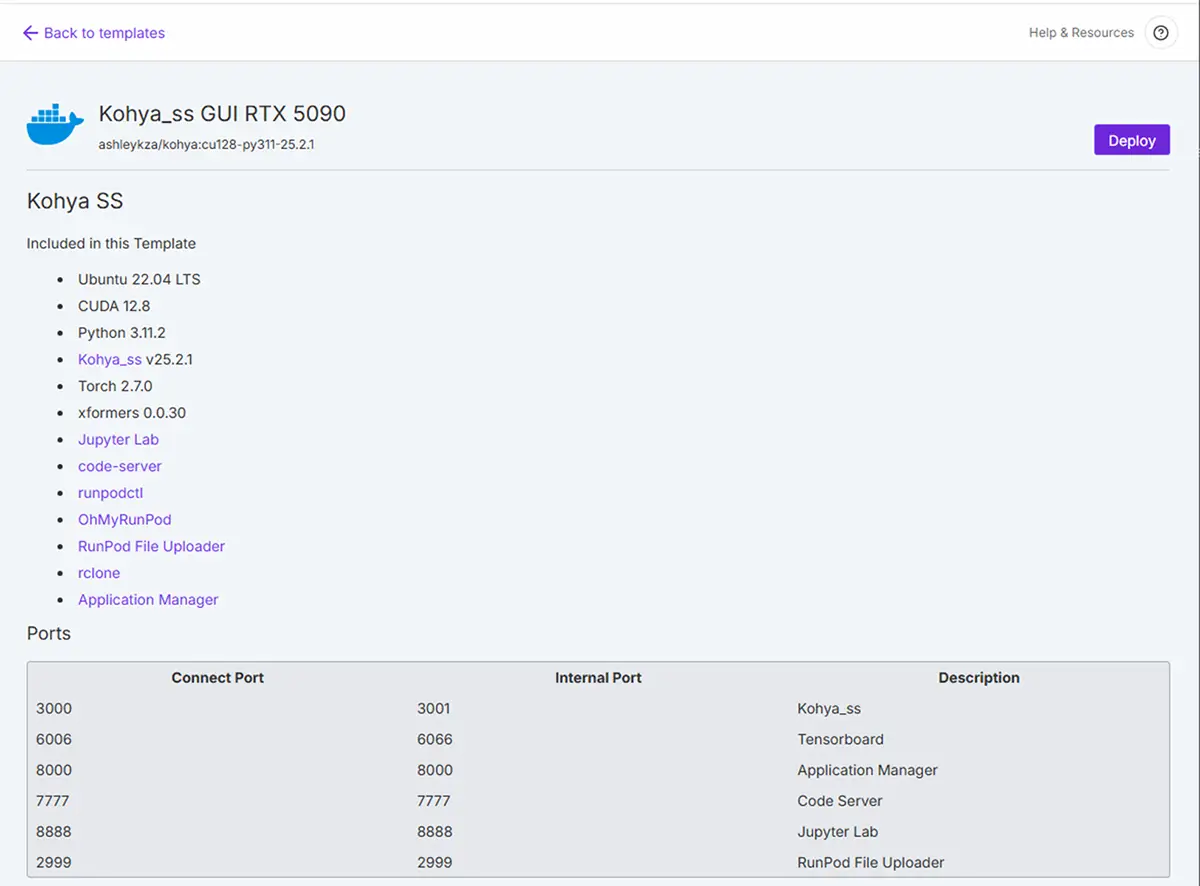
Task: Click the Jupyter Lab description cell
Action: coord(837,831)
